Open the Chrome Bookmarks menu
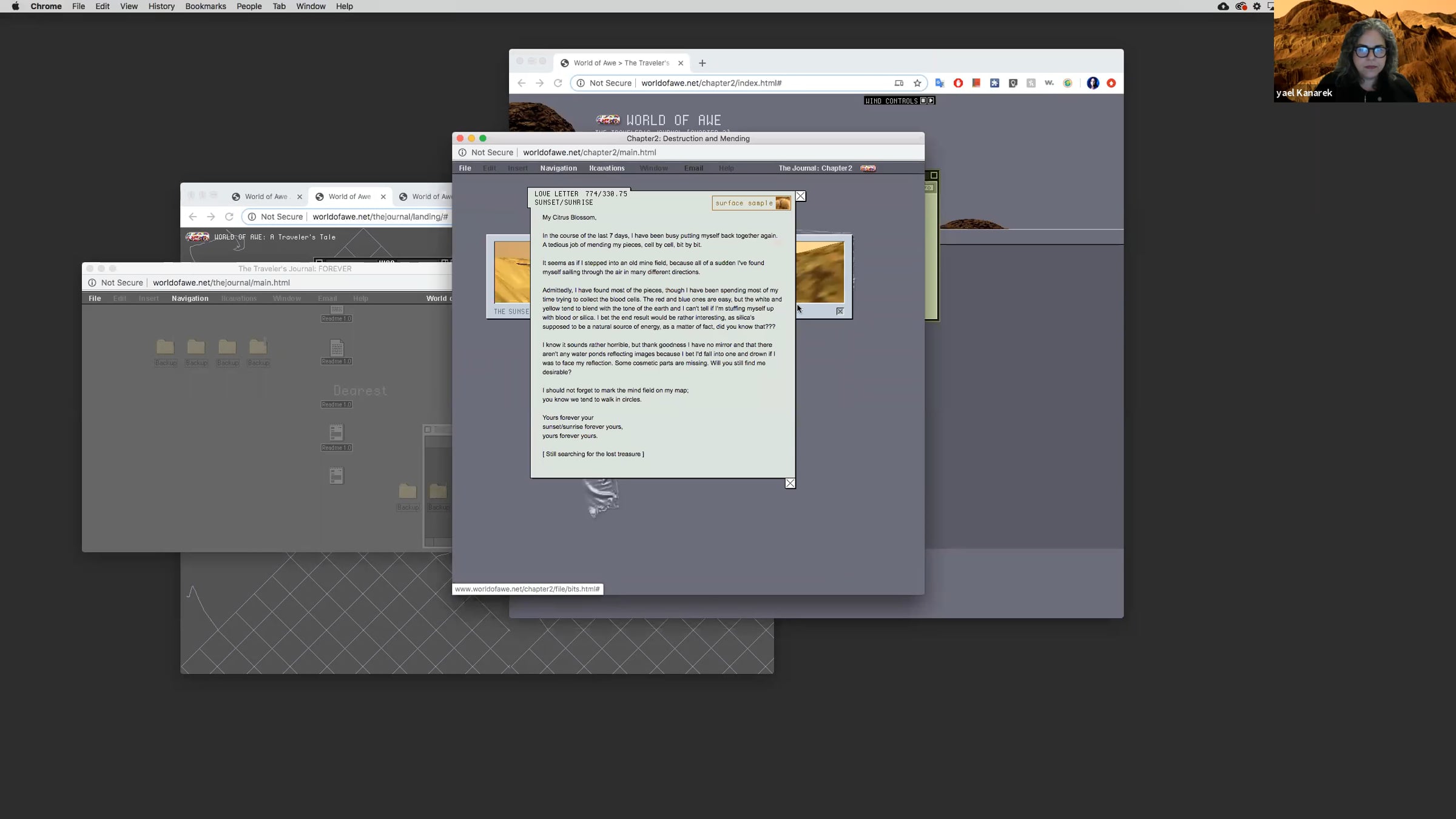This screenshot has height=819, width=1456. pos(205,6)
